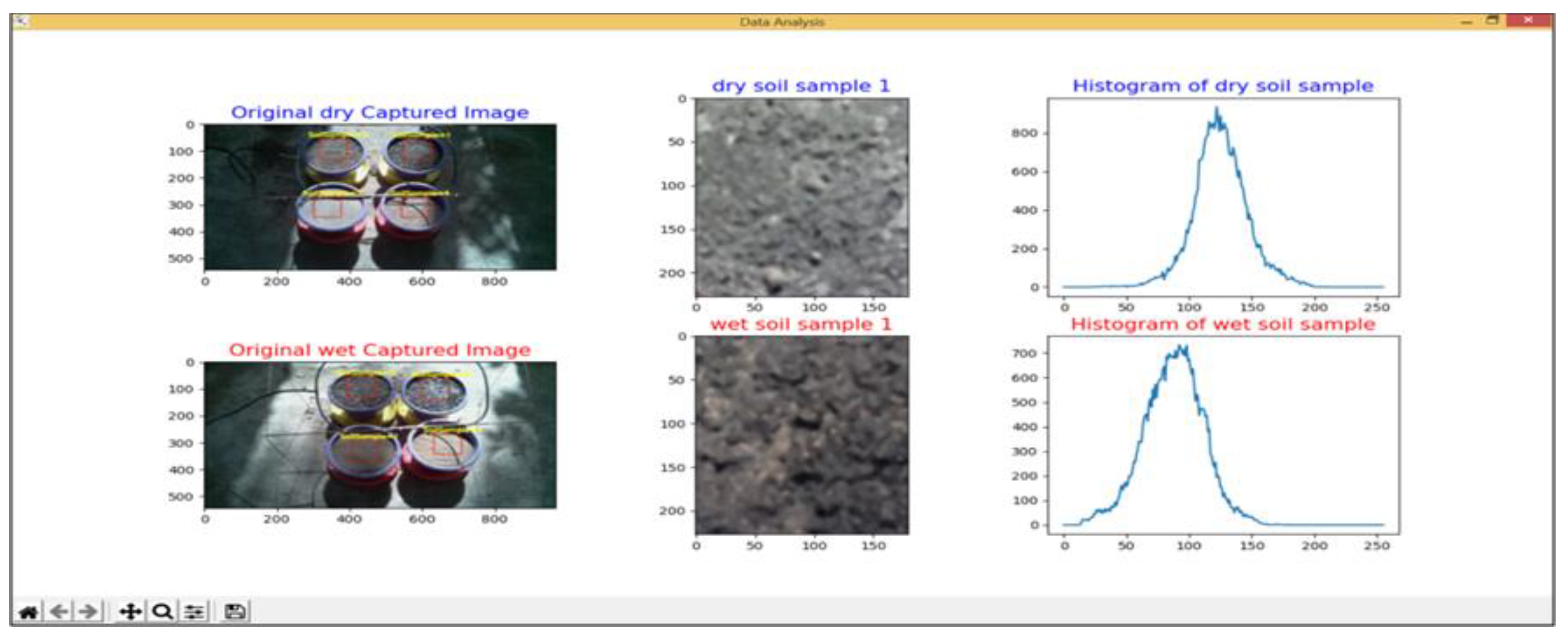Click the window icon in title bar
Viewport: 1568px width, 640px height.
21,21
